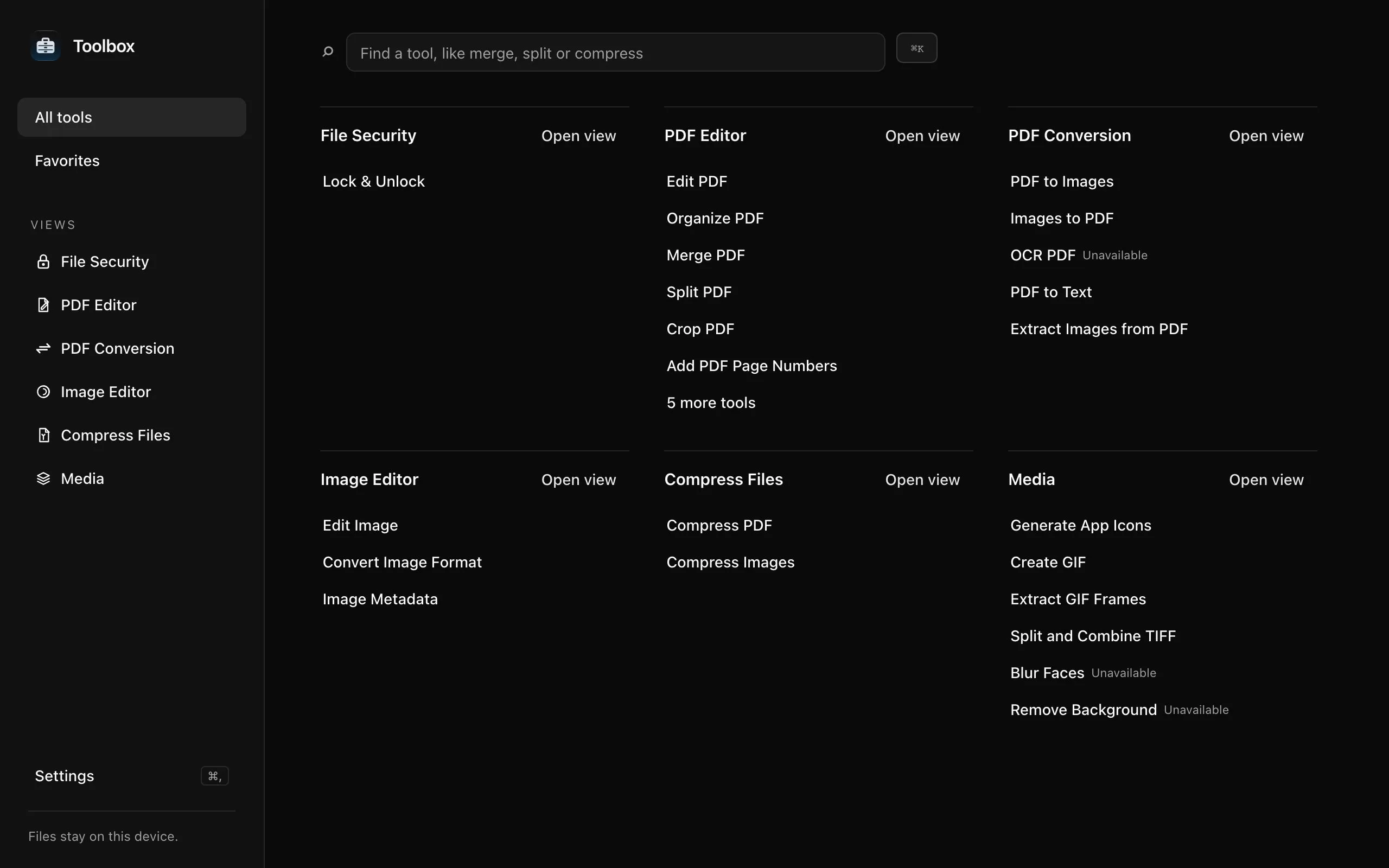Click the ⌘K shortcut button
The image size is (1389, 868).
pos(916,48)
